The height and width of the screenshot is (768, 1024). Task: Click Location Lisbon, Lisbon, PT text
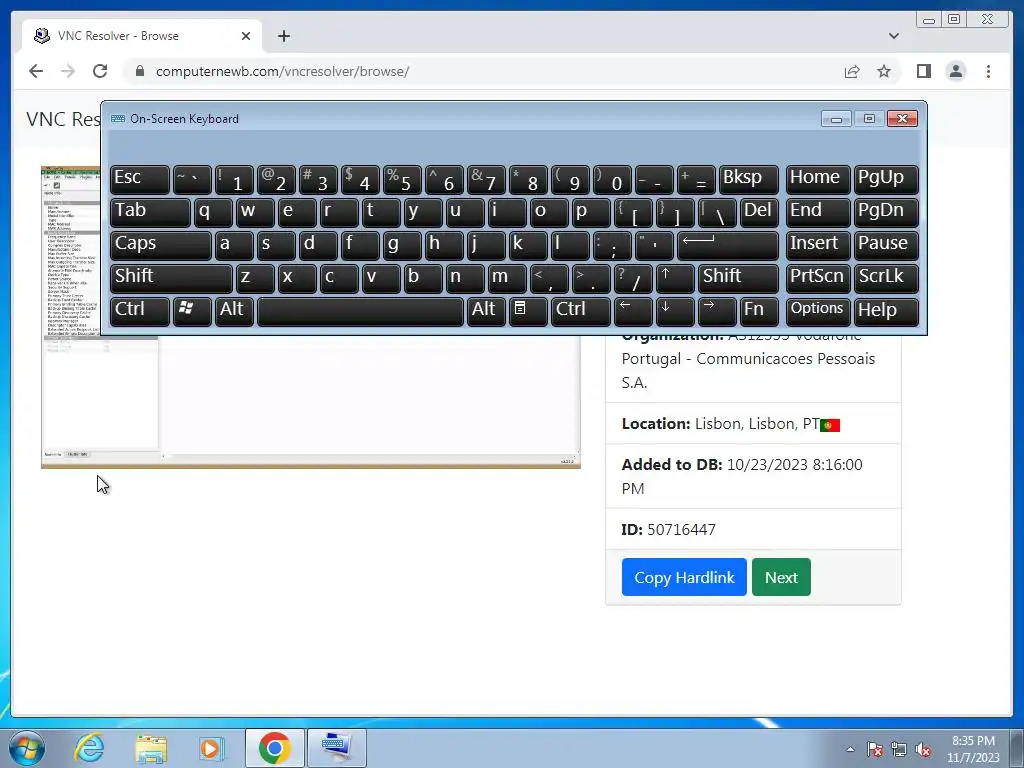(x=720, y=424)
